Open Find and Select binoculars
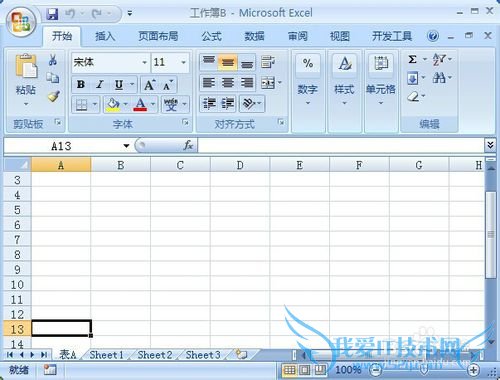The height and width of the screenshot is (380, 500). coord(439,78)
